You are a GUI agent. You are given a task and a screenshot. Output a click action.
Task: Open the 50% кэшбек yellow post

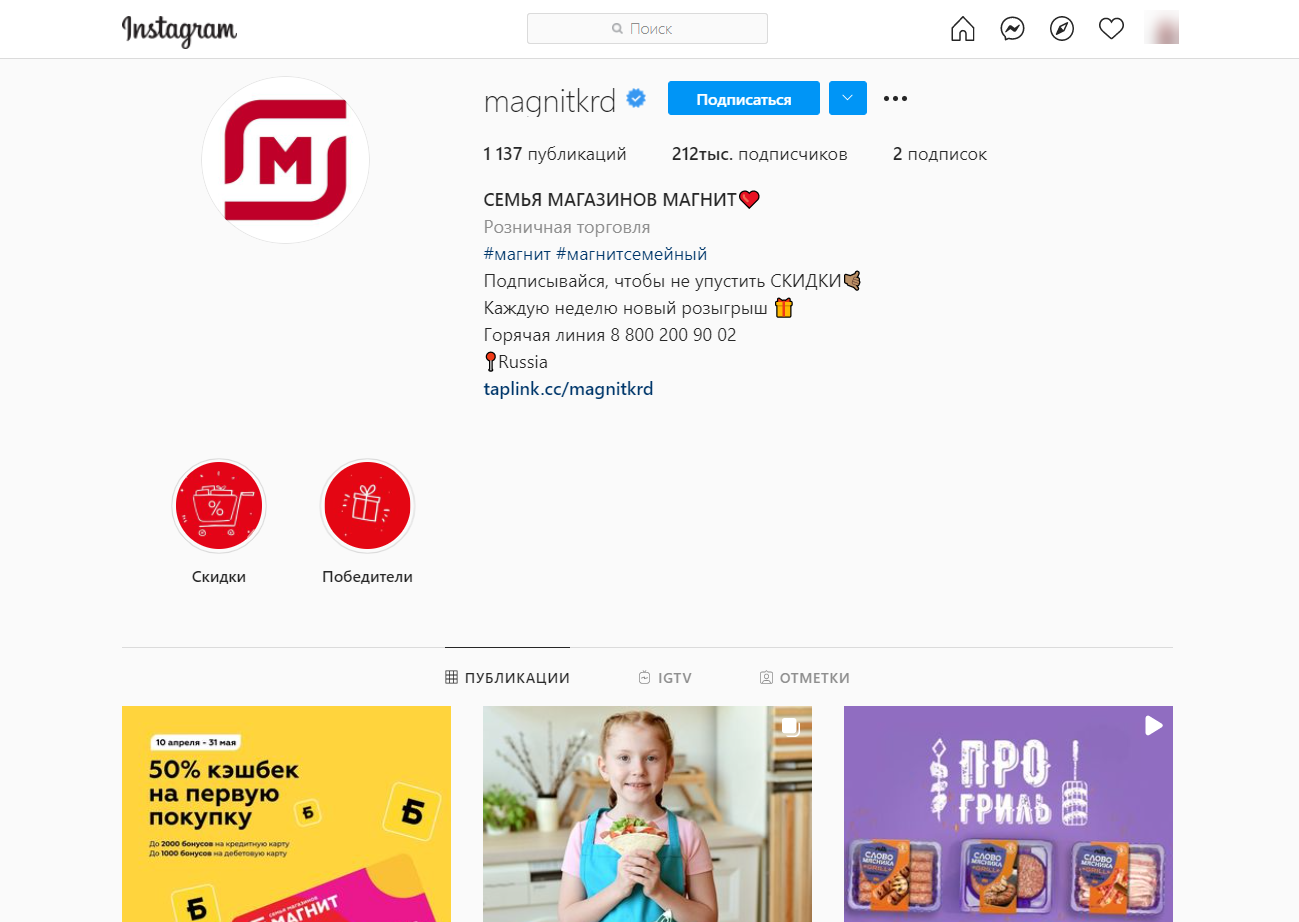point(286,814)
